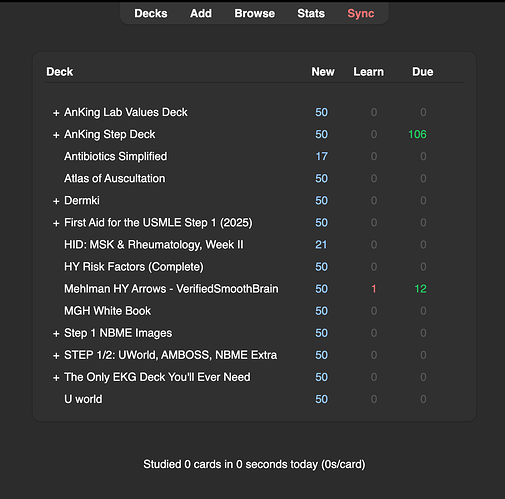Screen dimensions: 505x499
Task: Expand the Dermki deck
Action: pos(56,201)
